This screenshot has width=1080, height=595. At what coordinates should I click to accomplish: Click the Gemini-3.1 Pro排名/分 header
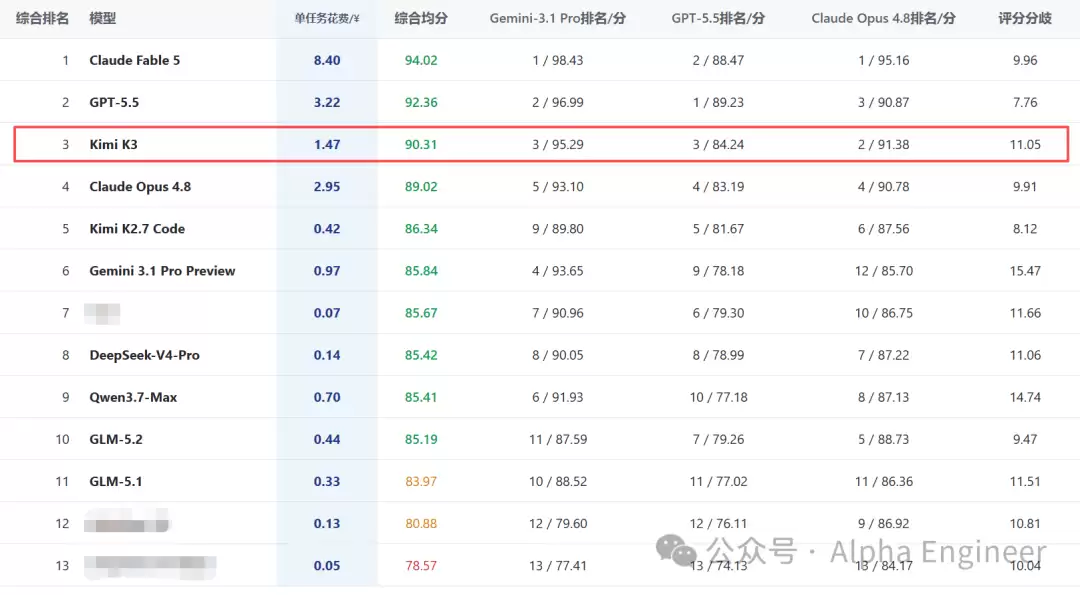pos(557,19)
